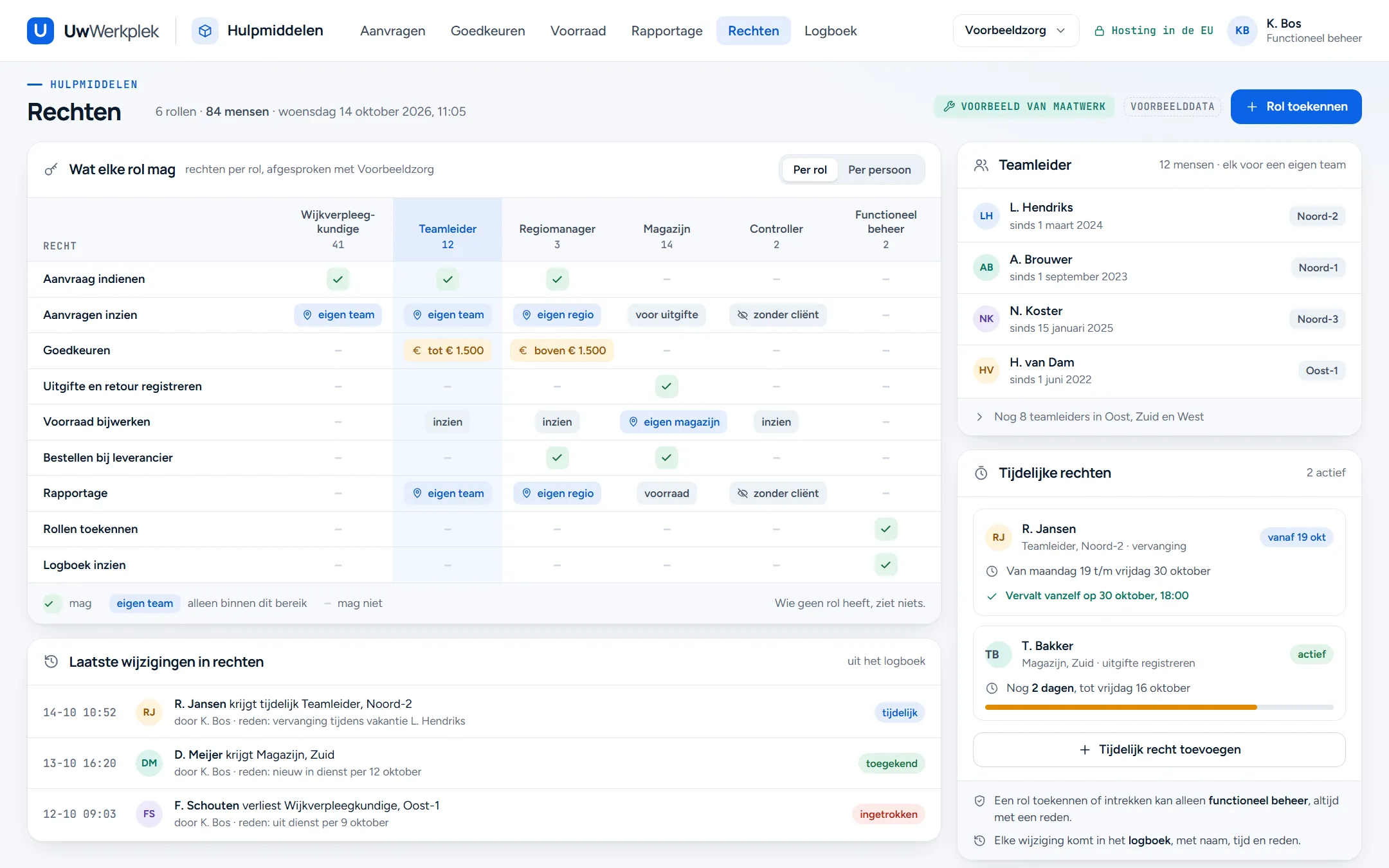Click Tijdelijk recht toevoegen button
1389x868 pixels.
pyautogui.click(x=1159, y=750)
